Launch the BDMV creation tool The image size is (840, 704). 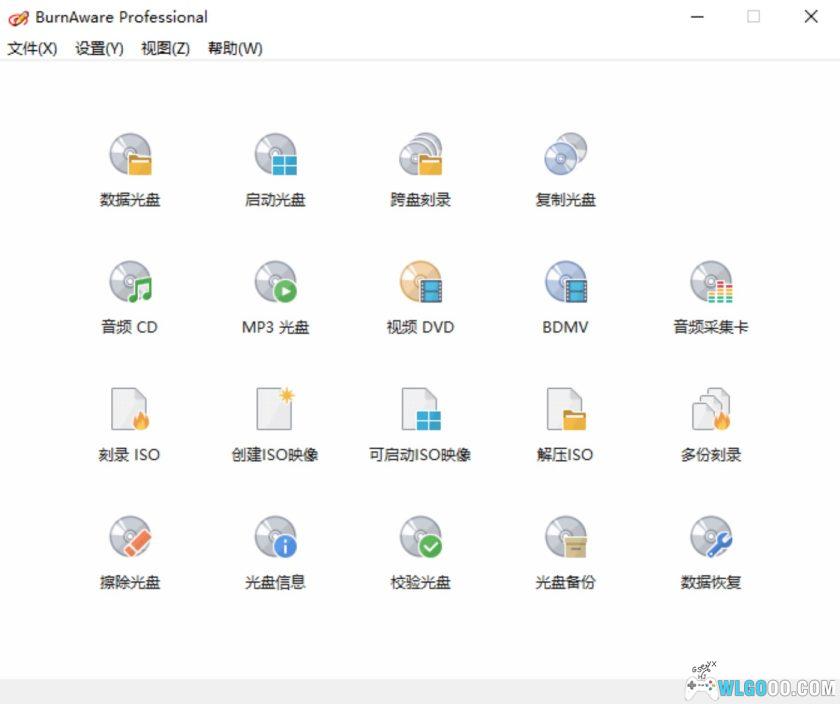click(x=565, y=295)
